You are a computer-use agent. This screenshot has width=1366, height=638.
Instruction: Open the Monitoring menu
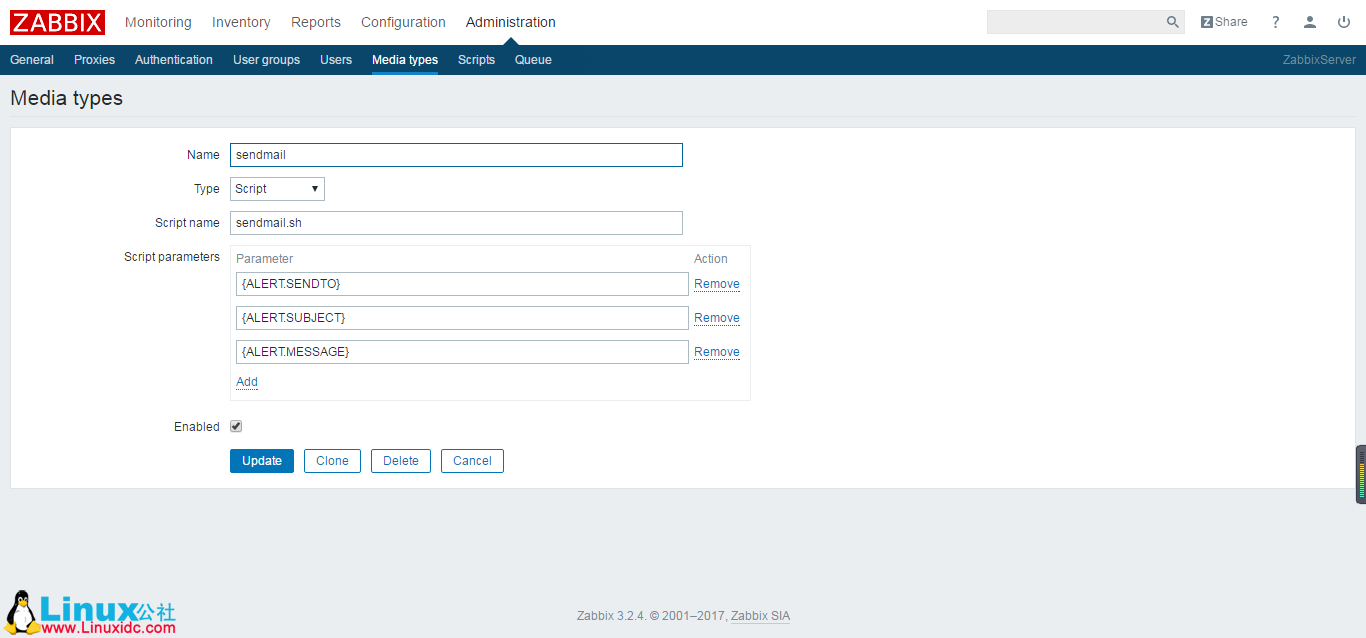tap(158, 21)
